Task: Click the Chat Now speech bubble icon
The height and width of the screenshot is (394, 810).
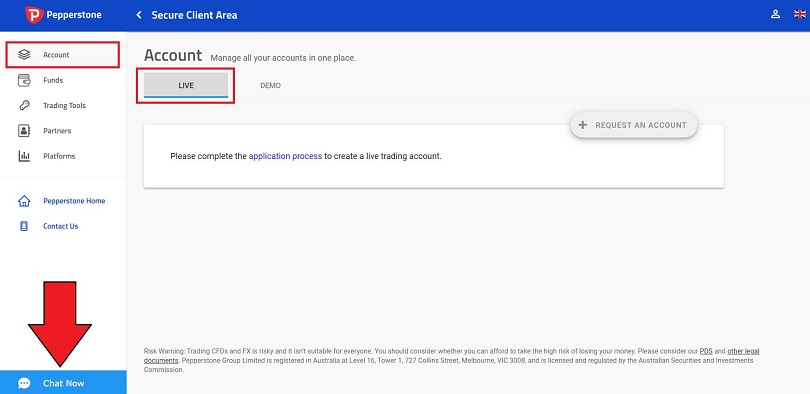Action: 24,383
